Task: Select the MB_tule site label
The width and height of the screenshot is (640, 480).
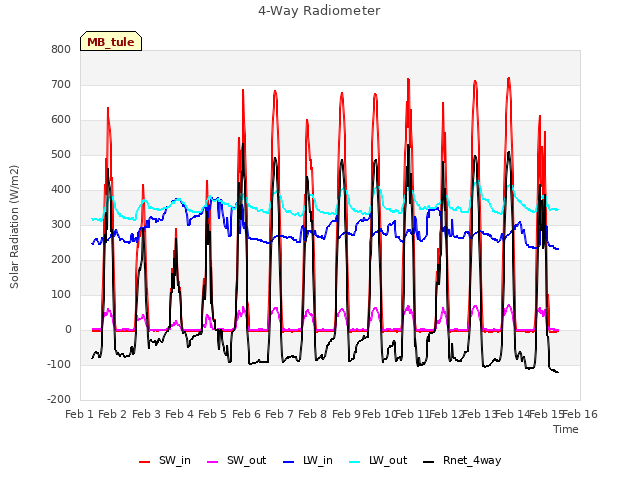Action: point(111,42)
